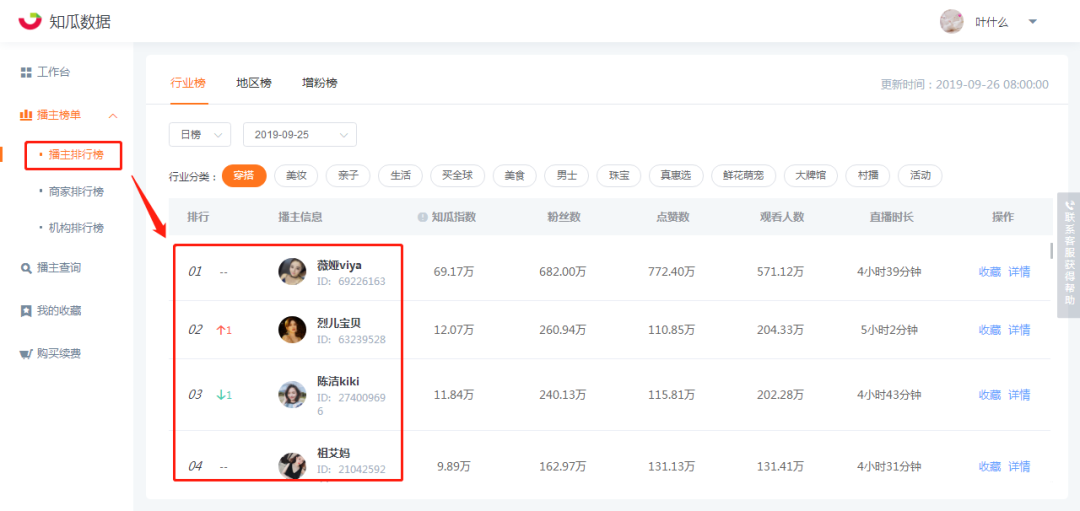1080x511 pixels.
Task: Click the table vertical scrollbar
Action: [x=1051, y=251]
